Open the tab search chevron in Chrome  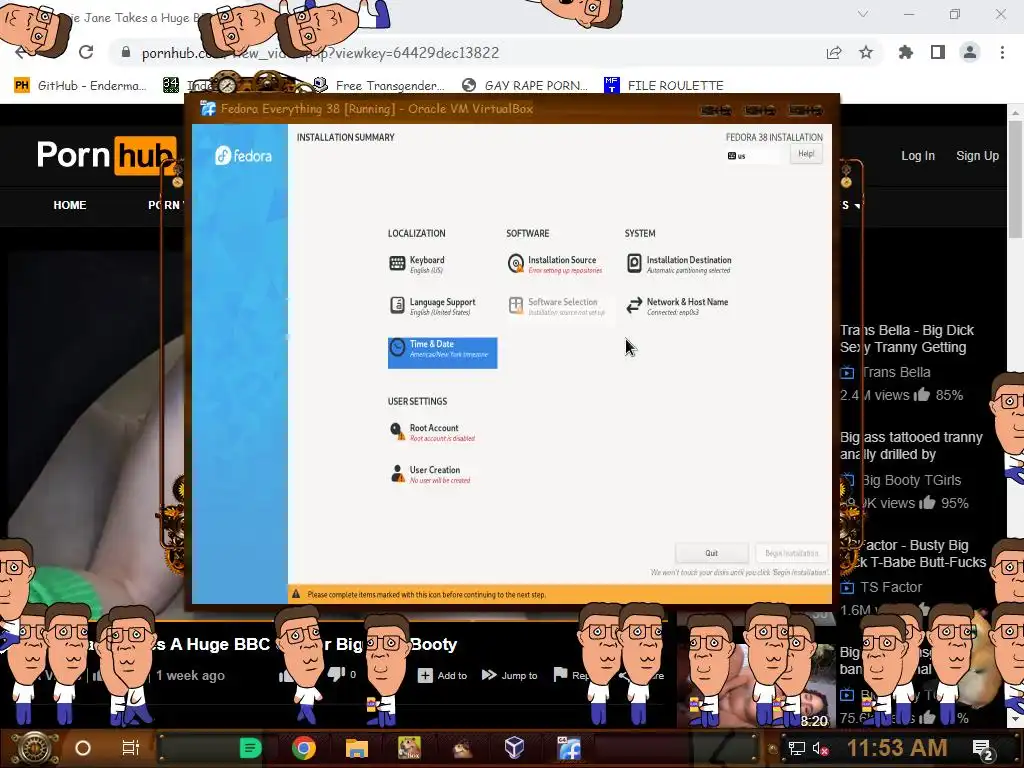pos(863,14)
